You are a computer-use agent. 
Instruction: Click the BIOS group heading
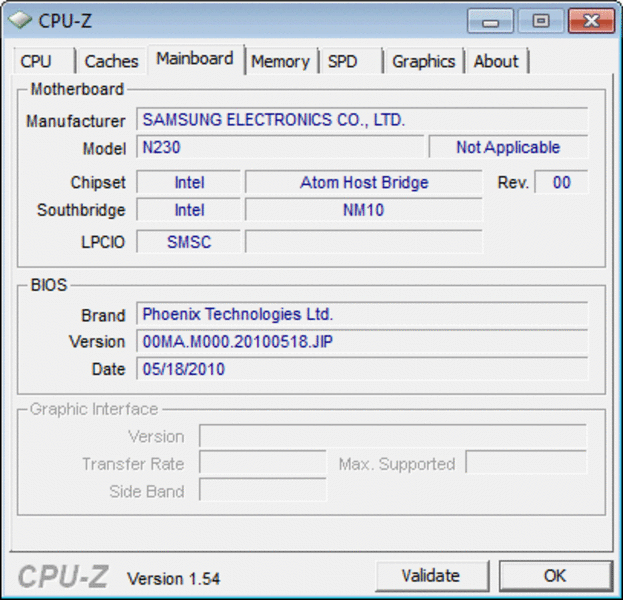tap(49, 285)
